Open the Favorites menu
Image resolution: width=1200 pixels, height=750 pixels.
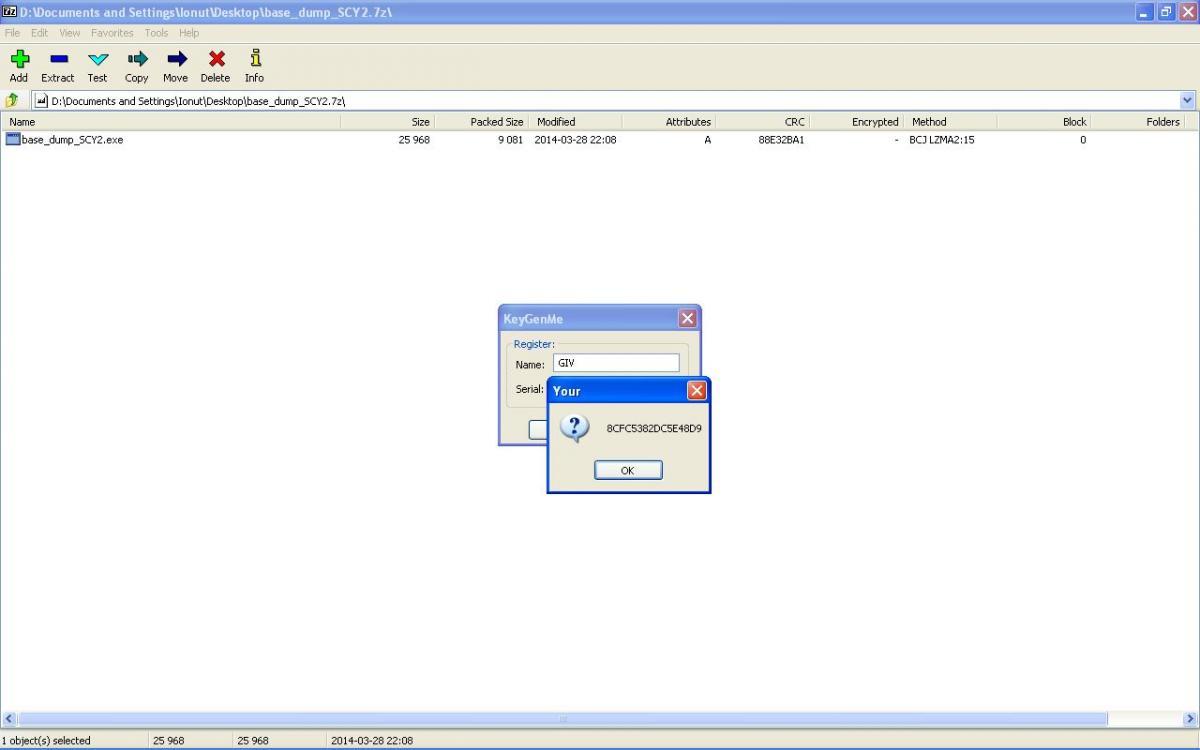coord(112,33)
